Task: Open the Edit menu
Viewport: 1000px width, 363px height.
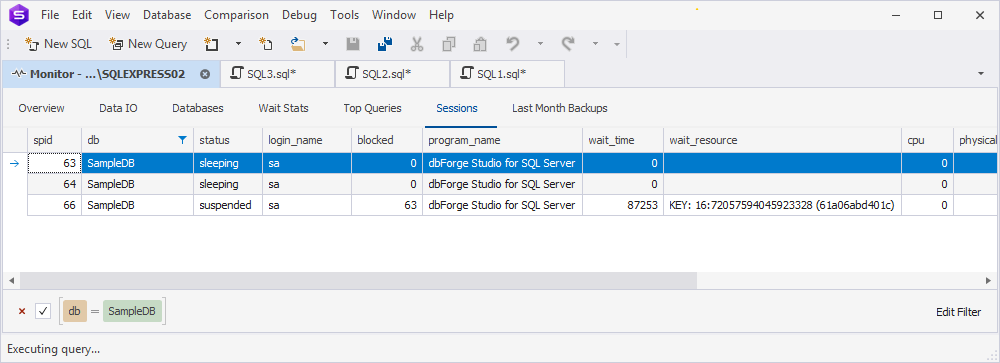Action: [82, 15]
